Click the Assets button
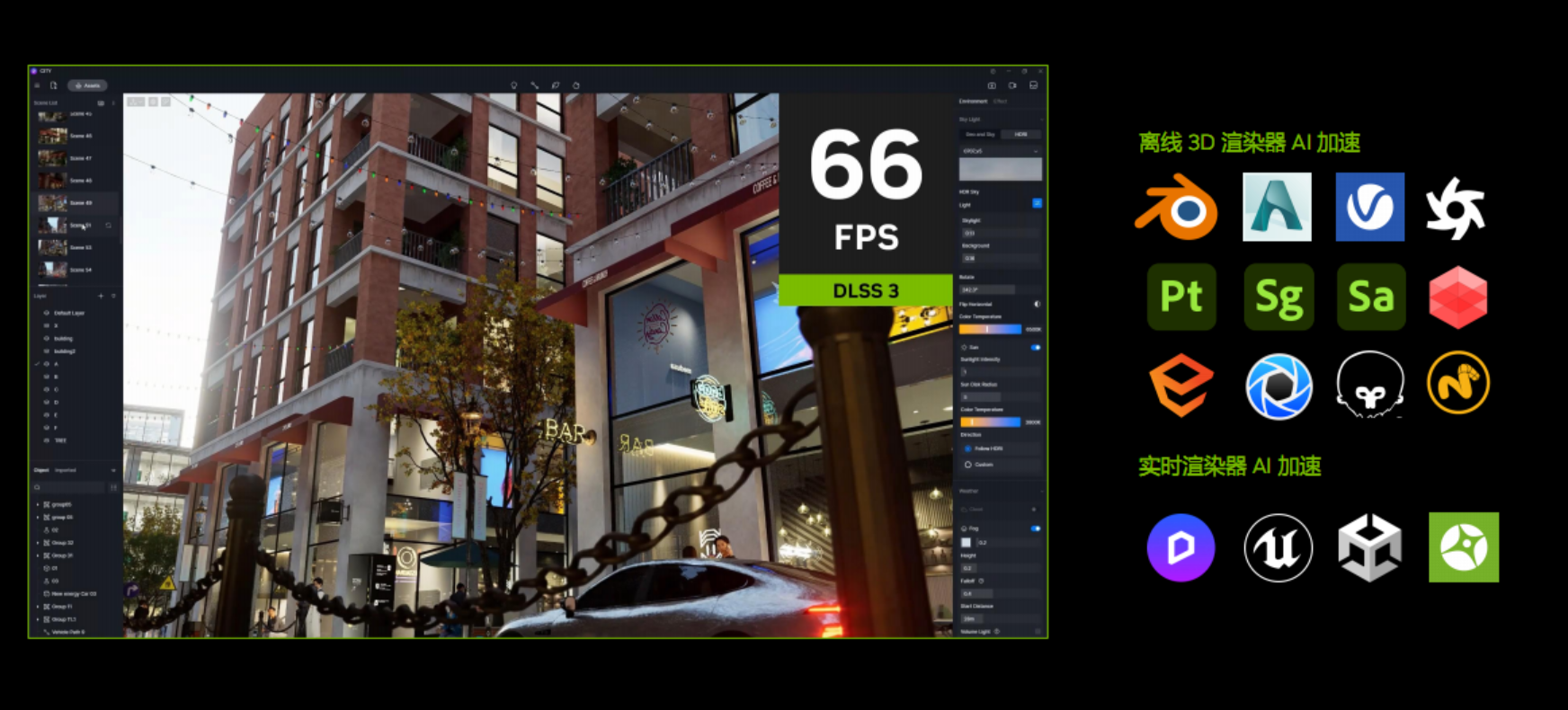This screenshot has width=1568, height=710. coord(88,85)
